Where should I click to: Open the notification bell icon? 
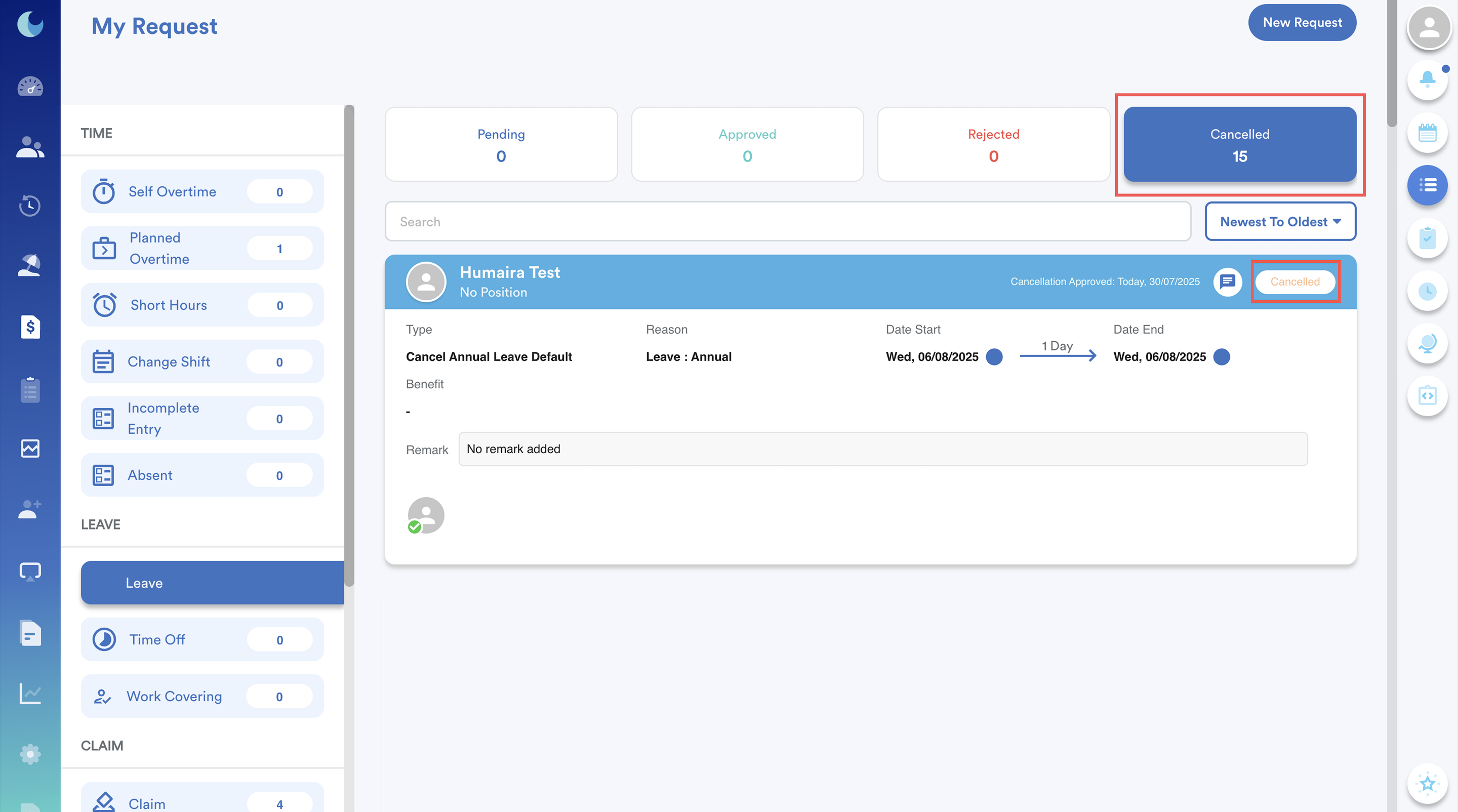[1427, 79]
